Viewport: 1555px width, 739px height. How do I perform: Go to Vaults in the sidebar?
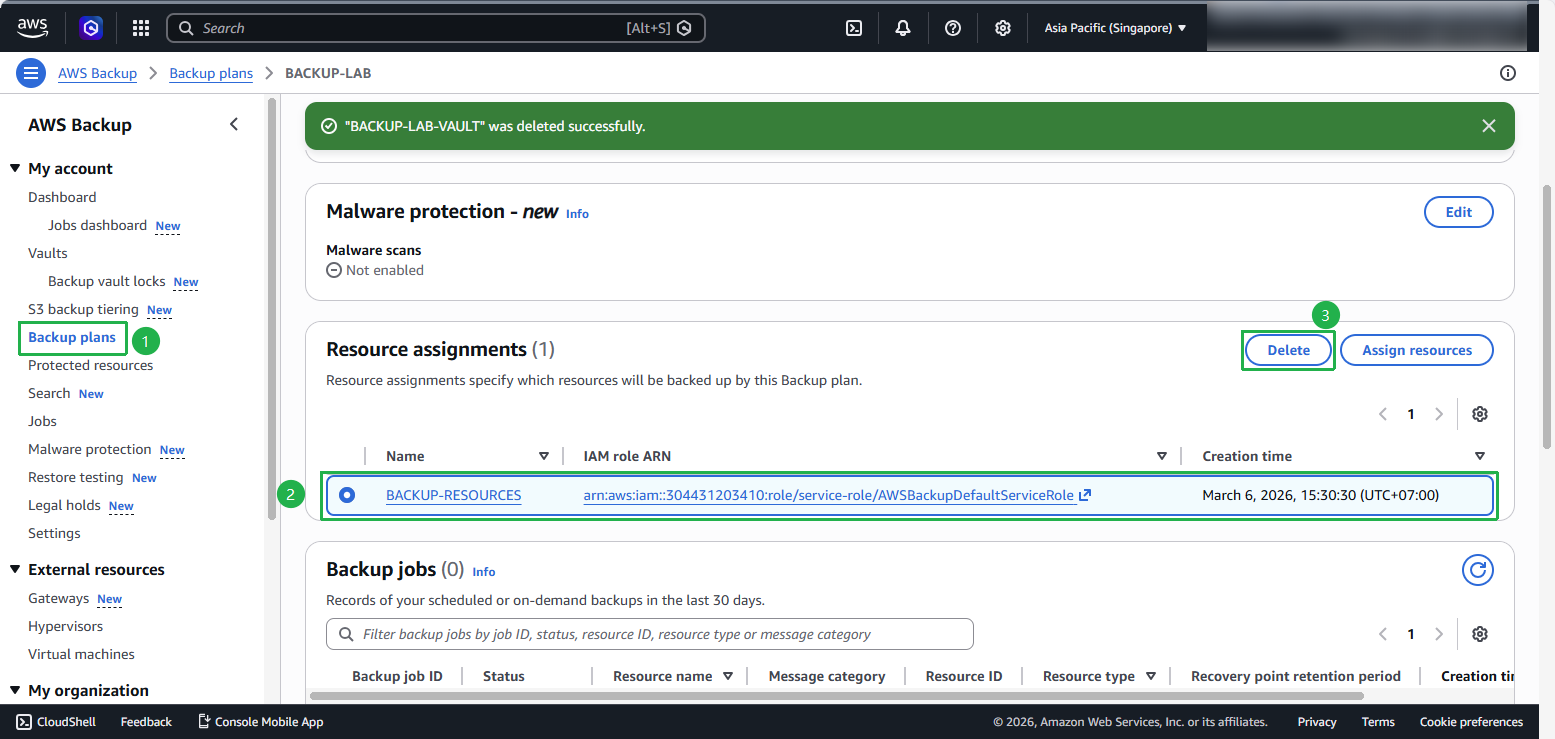click(48, 253)
